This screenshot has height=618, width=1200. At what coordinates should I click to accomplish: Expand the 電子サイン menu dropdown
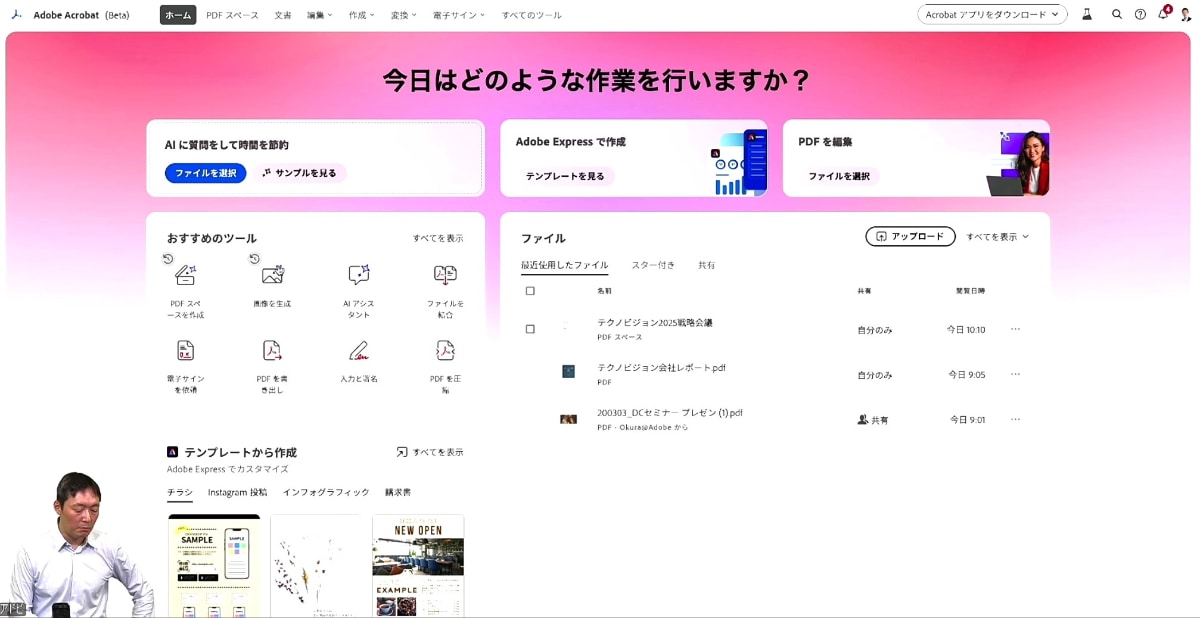459,15
